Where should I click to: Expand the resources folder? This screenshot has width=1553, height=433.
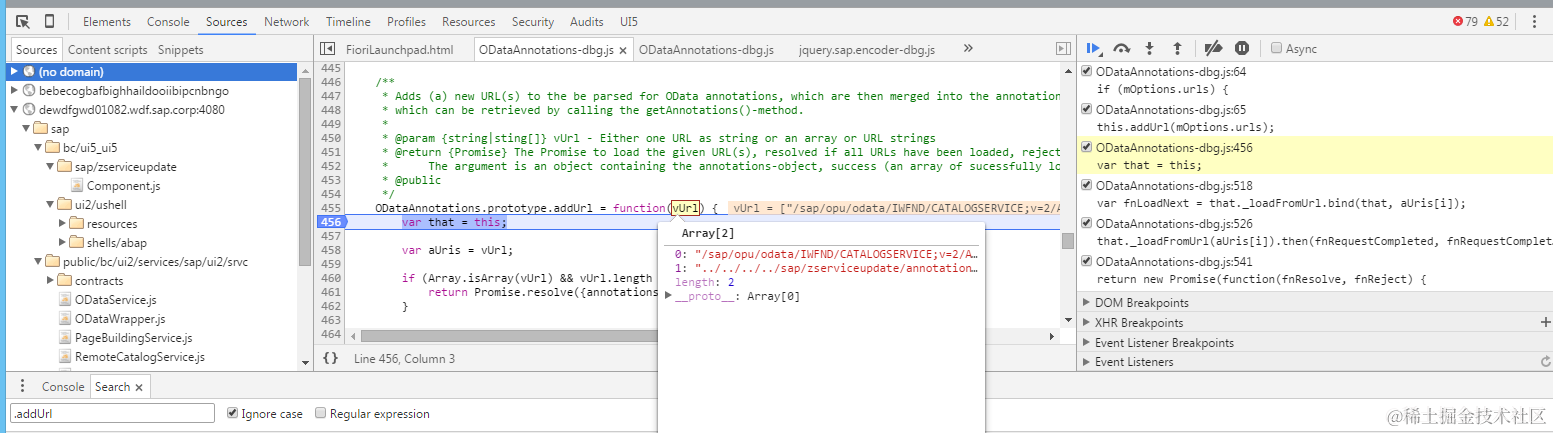[x=62, y=224]
